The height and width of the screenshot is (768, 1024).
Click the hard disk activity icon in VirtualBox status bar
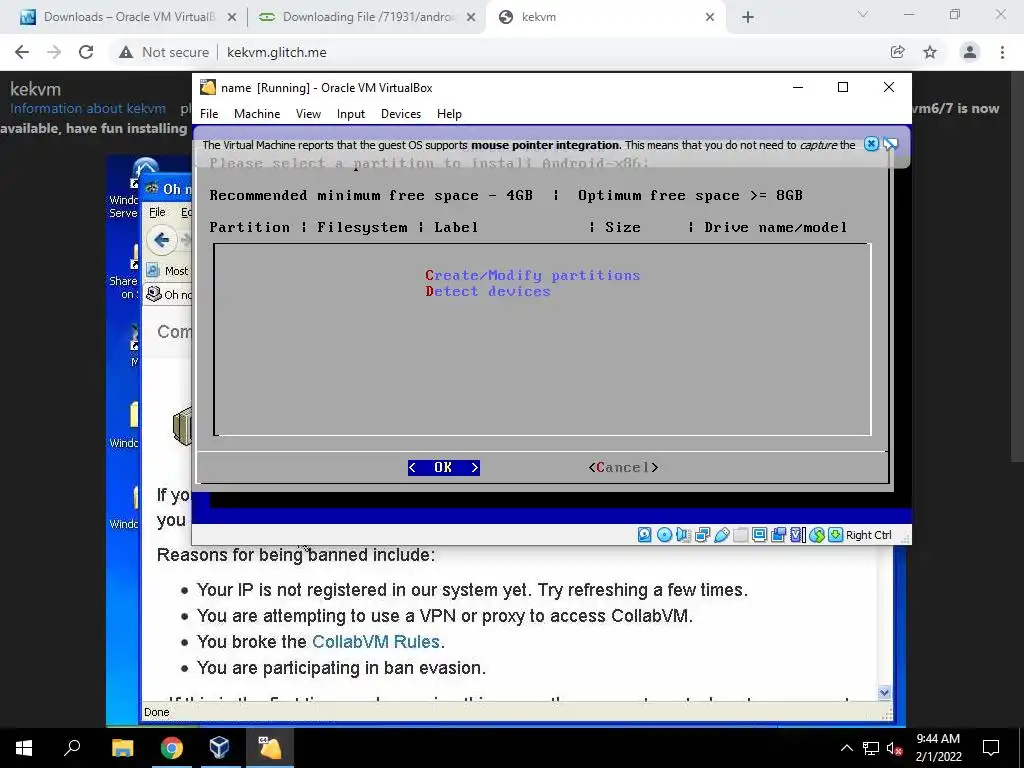point(645,536)
